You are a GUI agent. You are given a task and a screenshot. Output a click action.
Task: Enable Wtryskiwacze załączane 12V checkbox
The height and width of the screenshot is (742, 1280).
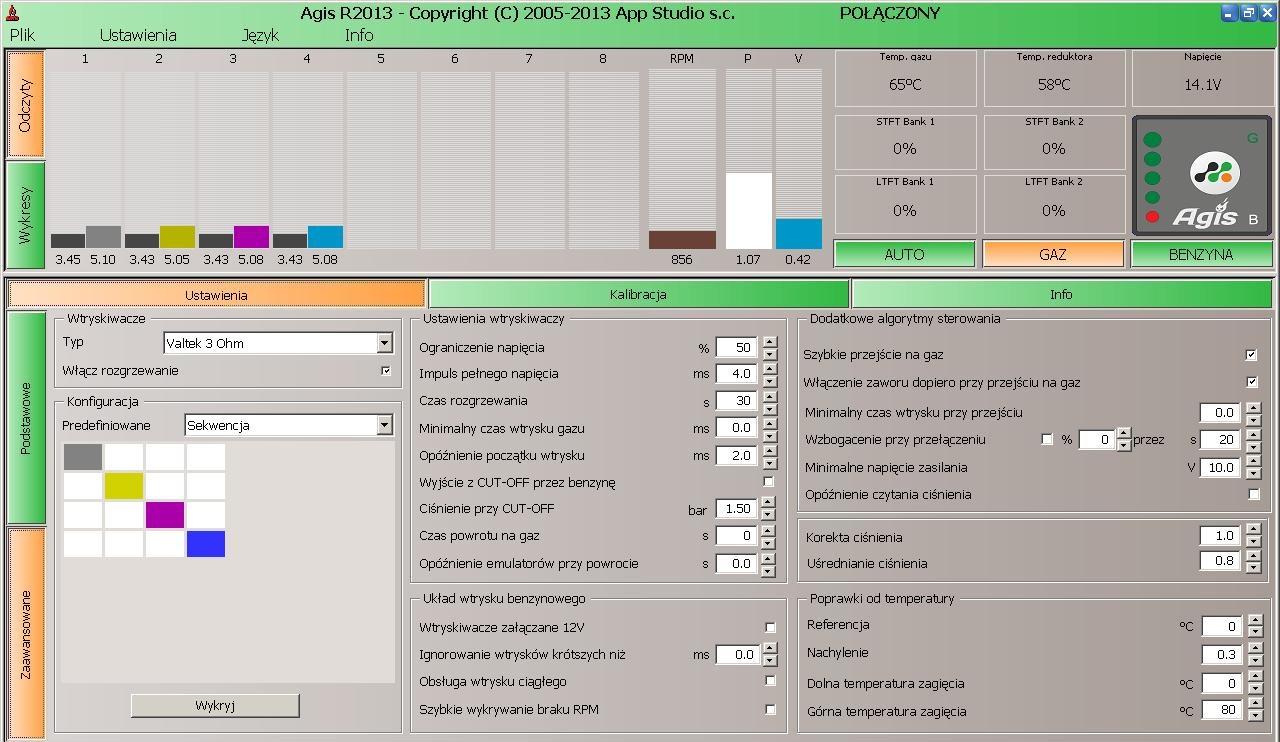(770, 627)
